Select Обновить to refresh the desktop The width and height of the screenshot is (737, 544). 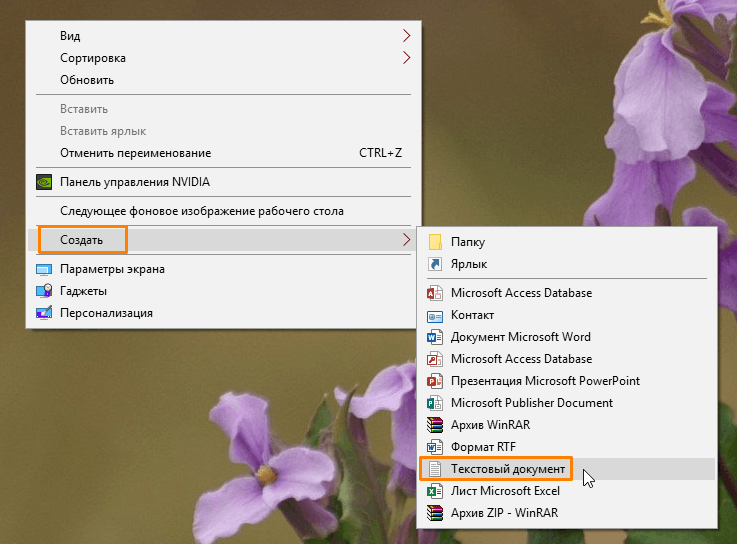tap(224, 80)
